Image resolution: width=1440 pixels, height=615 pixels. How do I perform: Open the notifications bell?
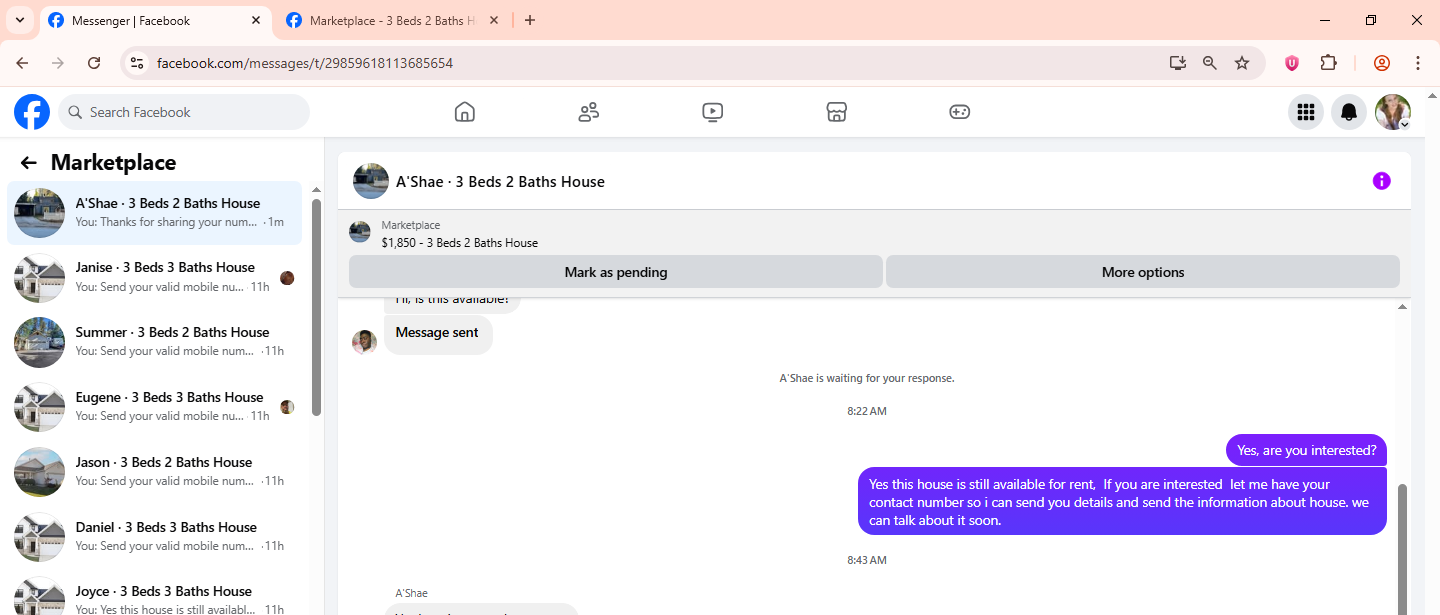[x=1349, y=112]
